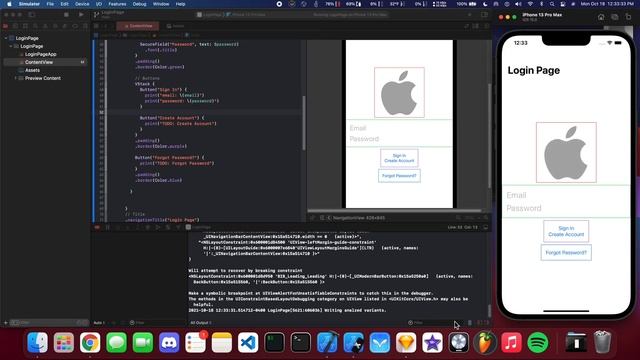Screen dimensions: 640x360
Task: Click the console trash clear icon
Action: coord(470,322)
